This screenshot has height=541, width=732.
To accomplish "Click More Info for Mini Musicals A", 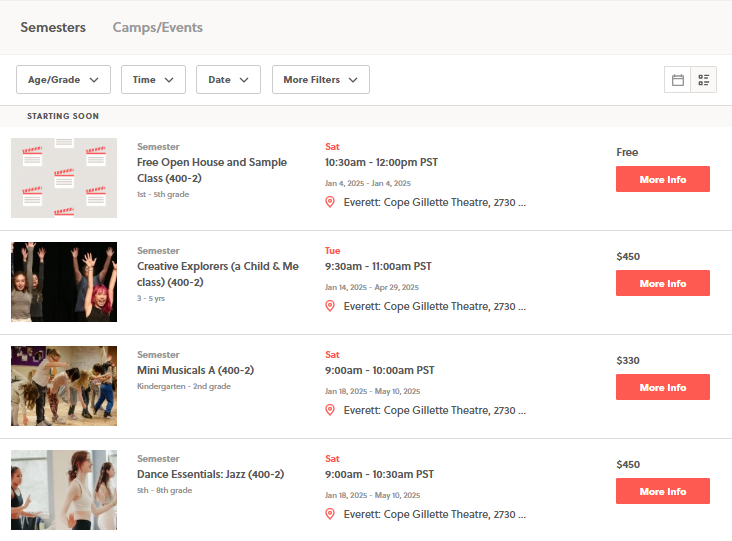I will coord(663,388).
